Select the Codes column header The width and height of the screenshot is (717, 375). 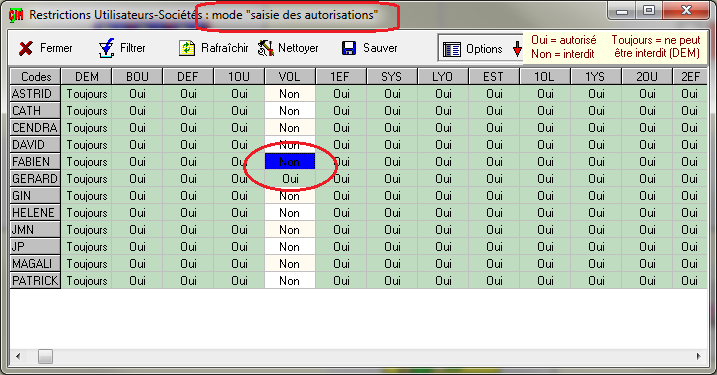[x=36, y=76]
